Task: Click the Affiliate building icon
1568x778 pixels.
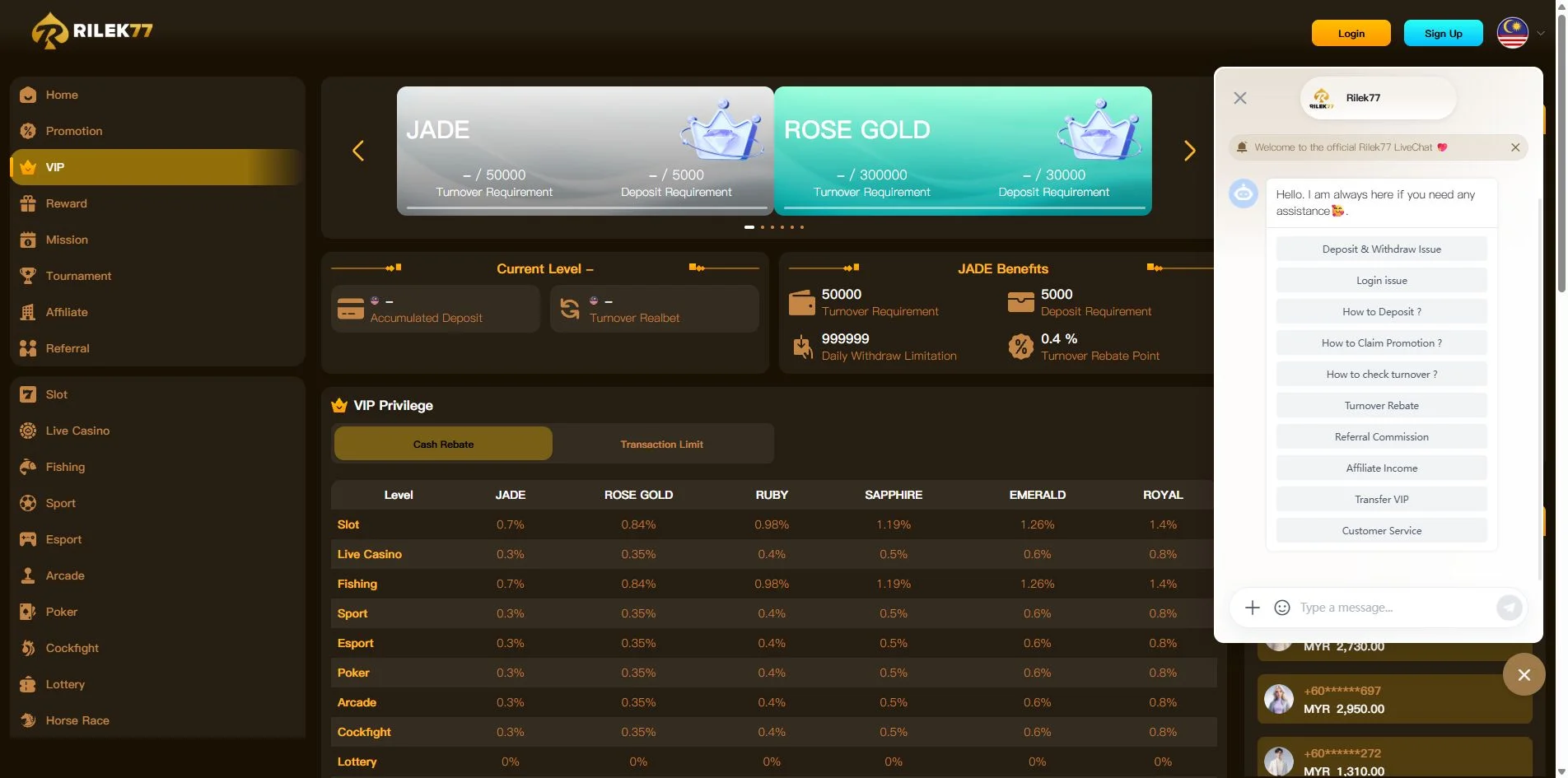Action: [x=28, y=312]
